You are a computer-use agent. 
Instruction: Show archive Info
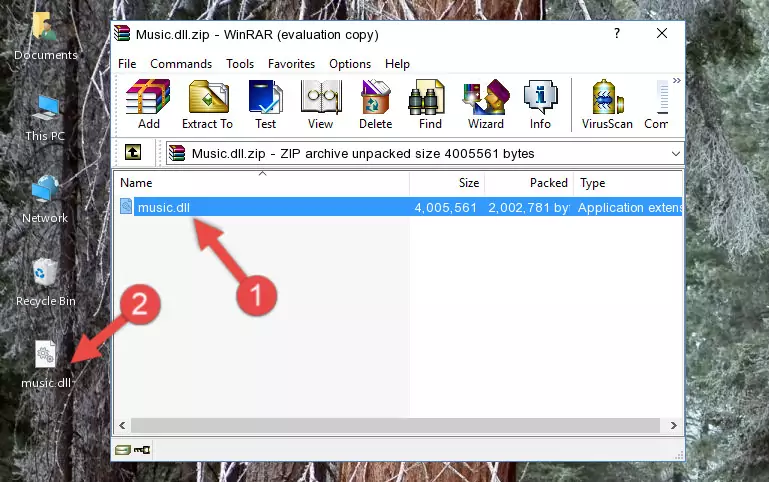540,104
